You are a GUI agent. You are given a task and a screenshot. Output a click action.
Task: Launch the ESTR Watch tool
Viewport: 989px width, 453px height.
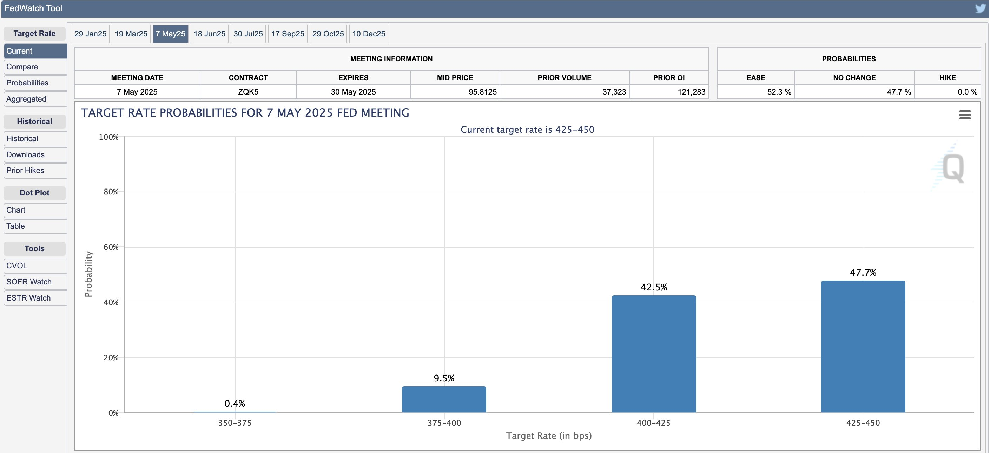(x=28, y=297)
